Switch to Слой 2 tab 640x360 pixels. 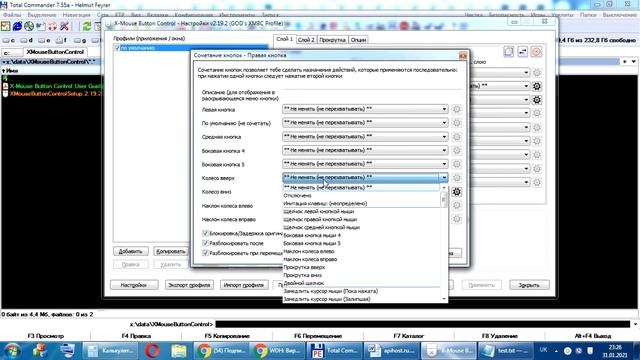(x=306, y=40)
